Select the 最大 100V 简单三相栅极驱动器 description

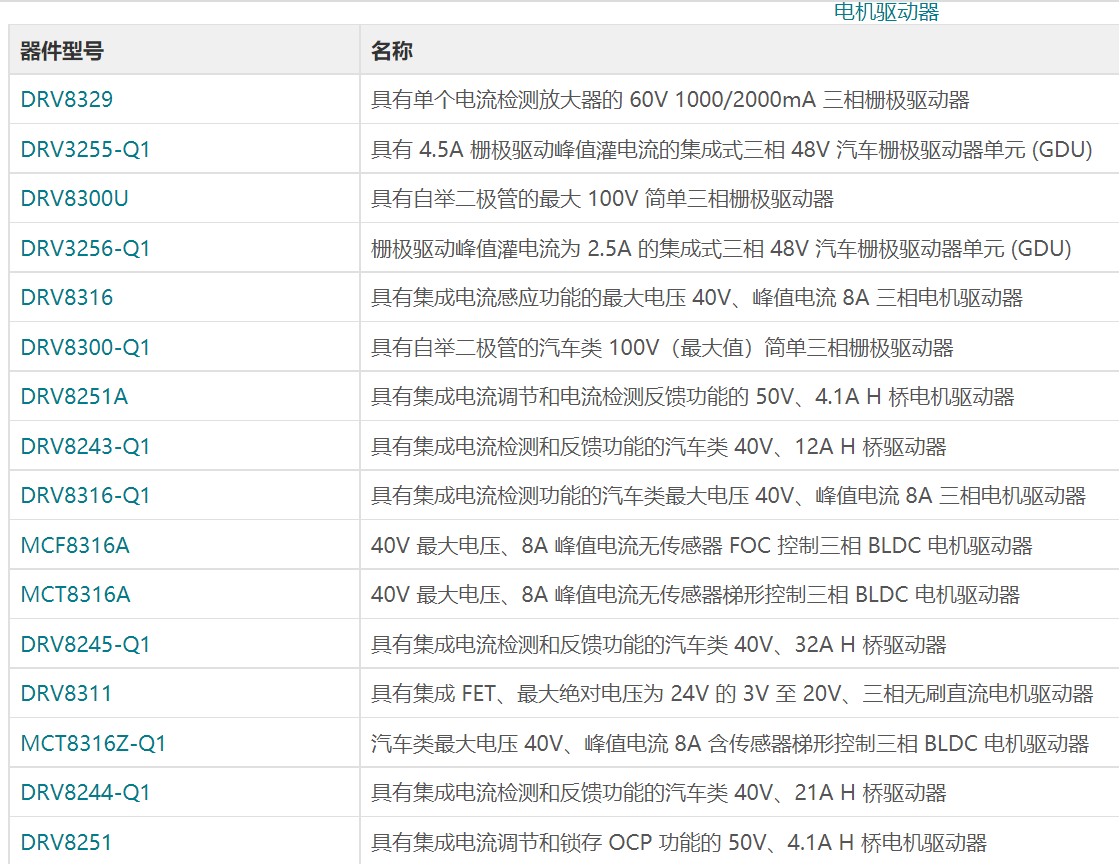pos(602,199)
